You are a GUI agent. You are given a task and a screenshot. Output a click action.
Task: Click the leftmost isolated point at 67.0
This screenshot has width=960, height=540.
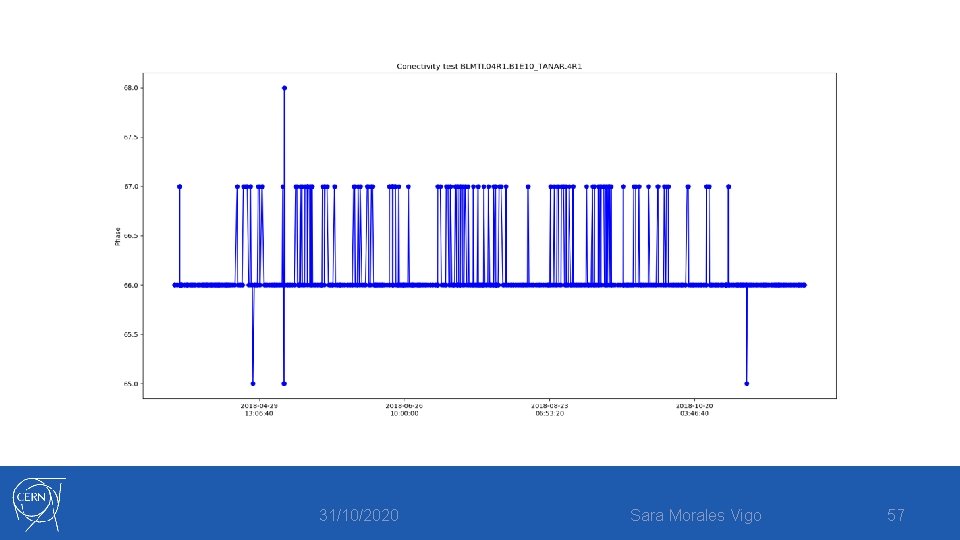[x=179, y=187]
